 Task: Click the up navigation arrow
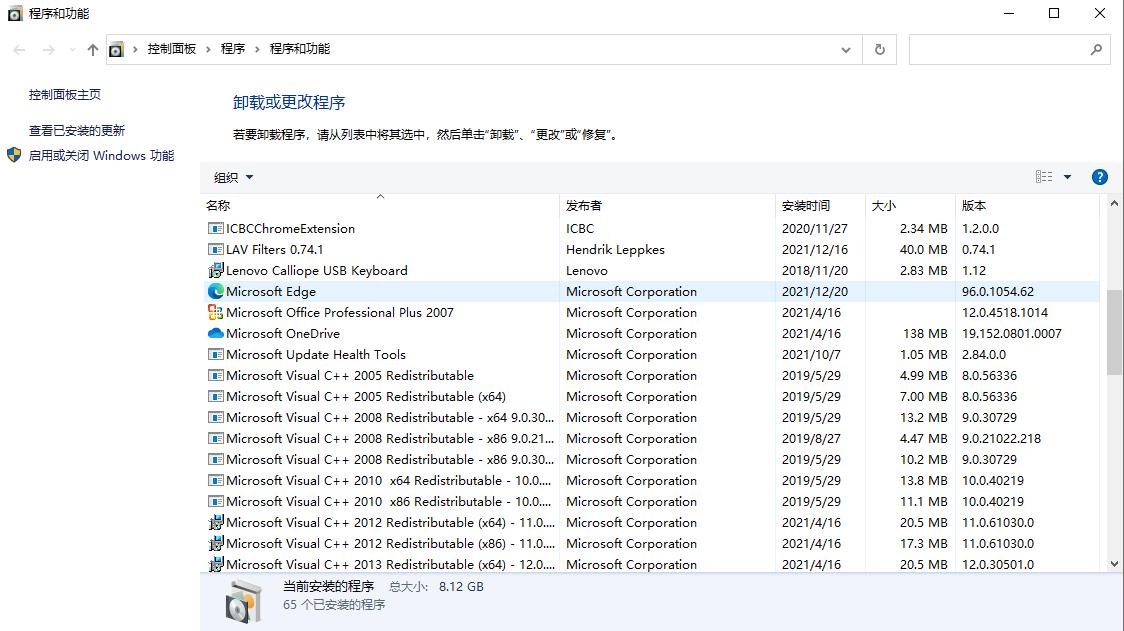click(x=91, y=49)
